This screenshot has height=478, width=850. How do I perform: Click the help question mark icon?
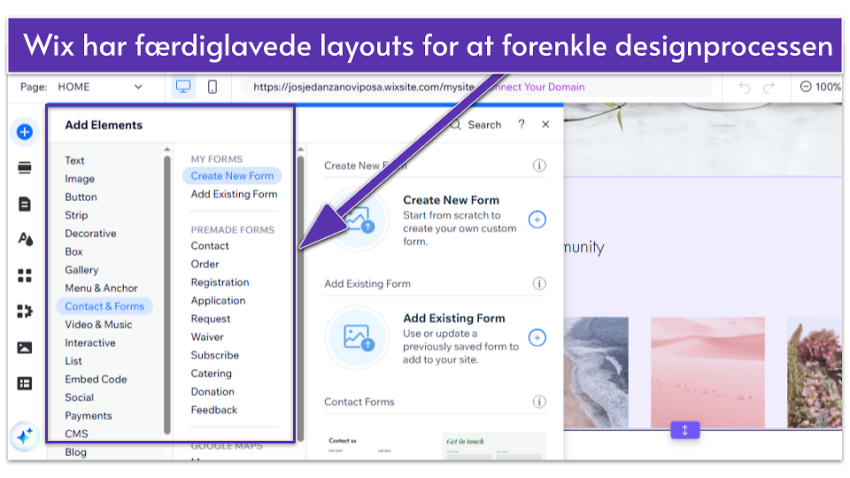tap(521, 125)
